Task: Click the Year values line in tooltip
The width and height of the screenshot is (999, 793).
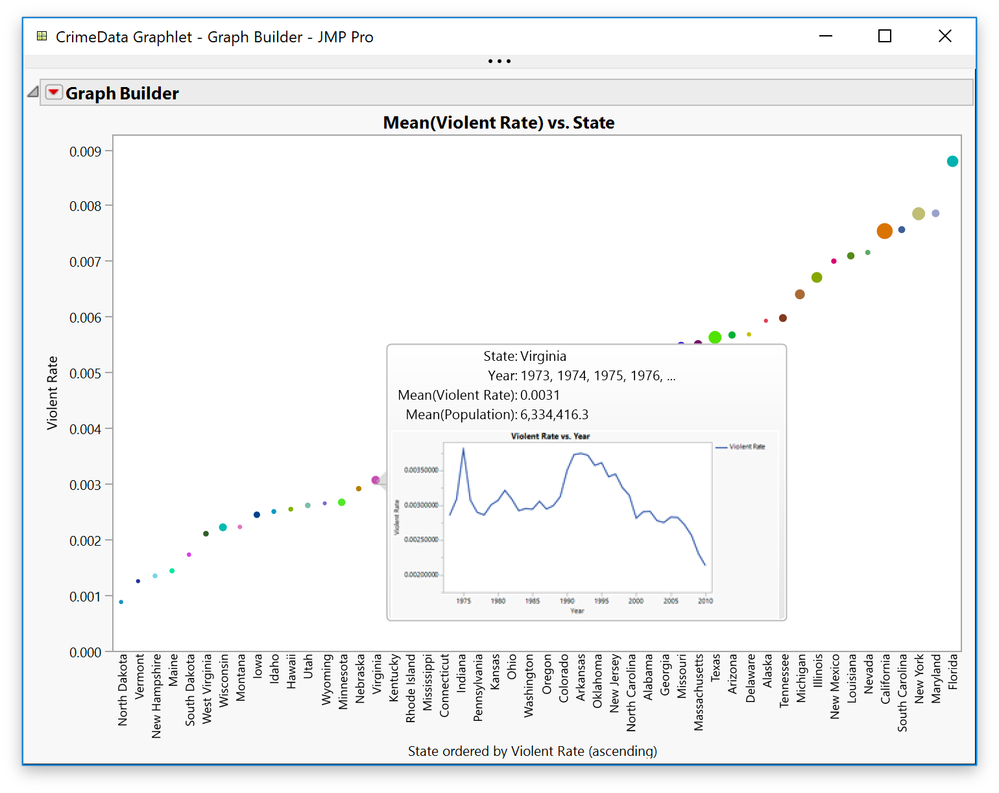Action: point(582,376)
